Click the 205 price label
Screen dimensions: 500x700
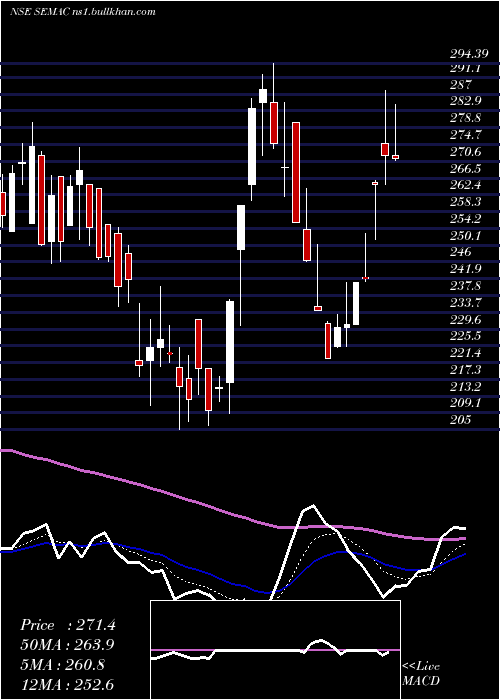pos(461,420)
